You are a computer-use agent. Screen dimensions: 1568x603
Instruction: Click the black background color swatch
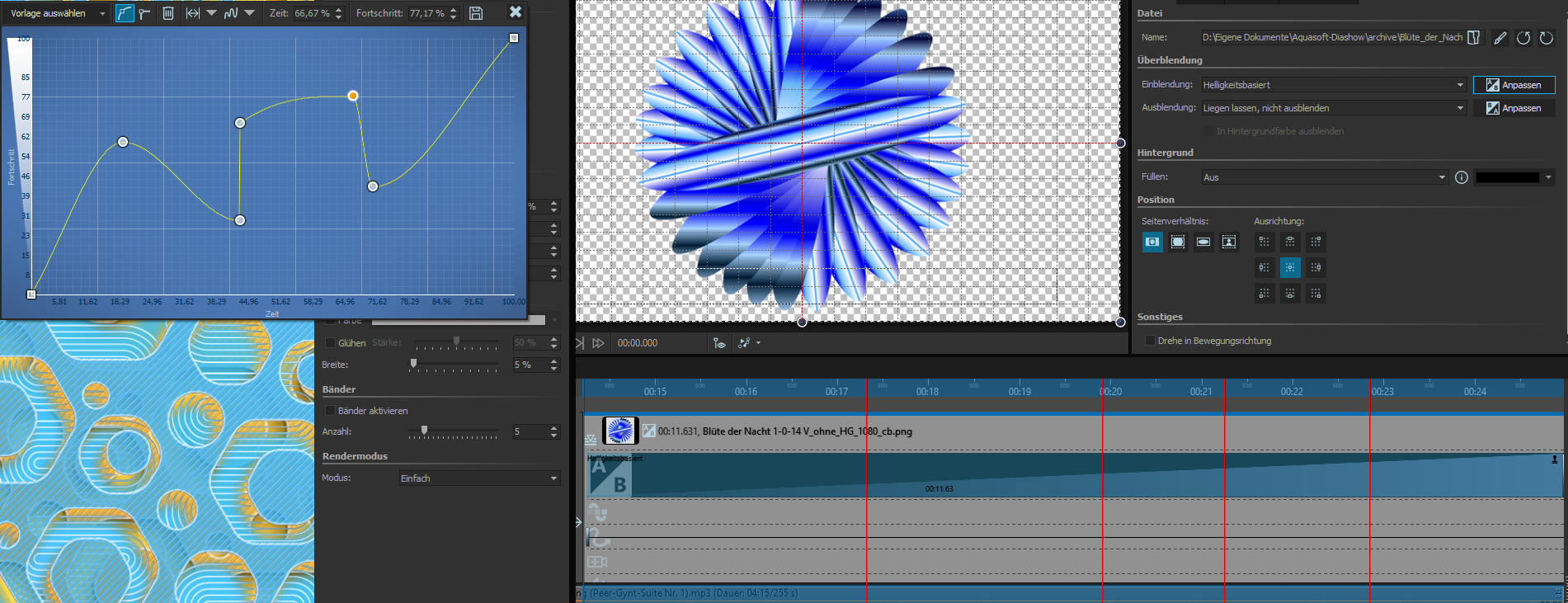[1507, 177]
